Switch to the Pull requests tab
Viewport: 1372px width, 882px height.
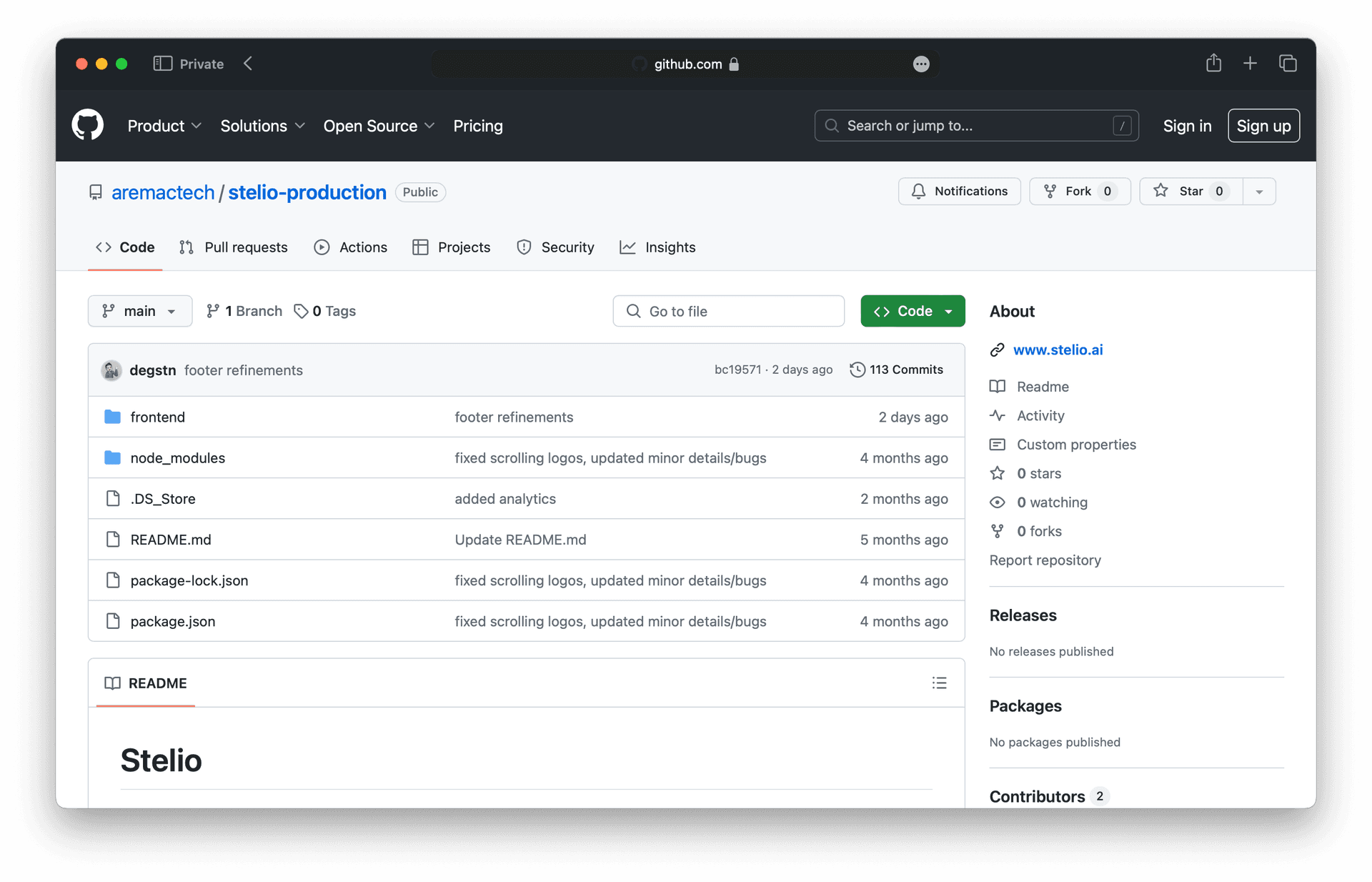[x=234, y=247]
